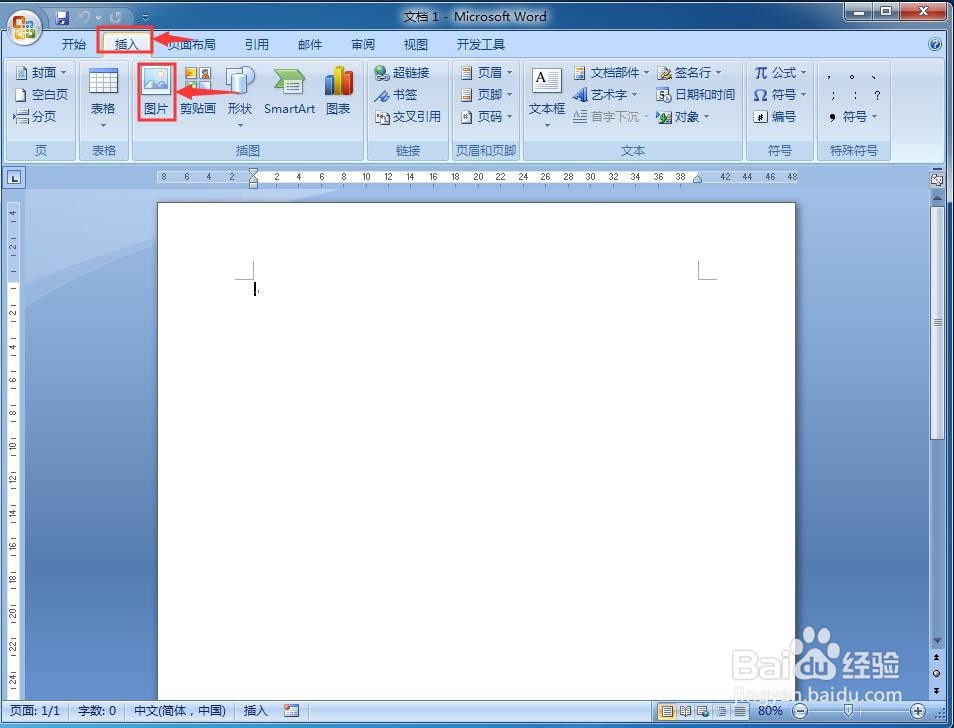Insert a hyperlink
The height and width of the screenshot is (728, 954).
pos(402,73)
